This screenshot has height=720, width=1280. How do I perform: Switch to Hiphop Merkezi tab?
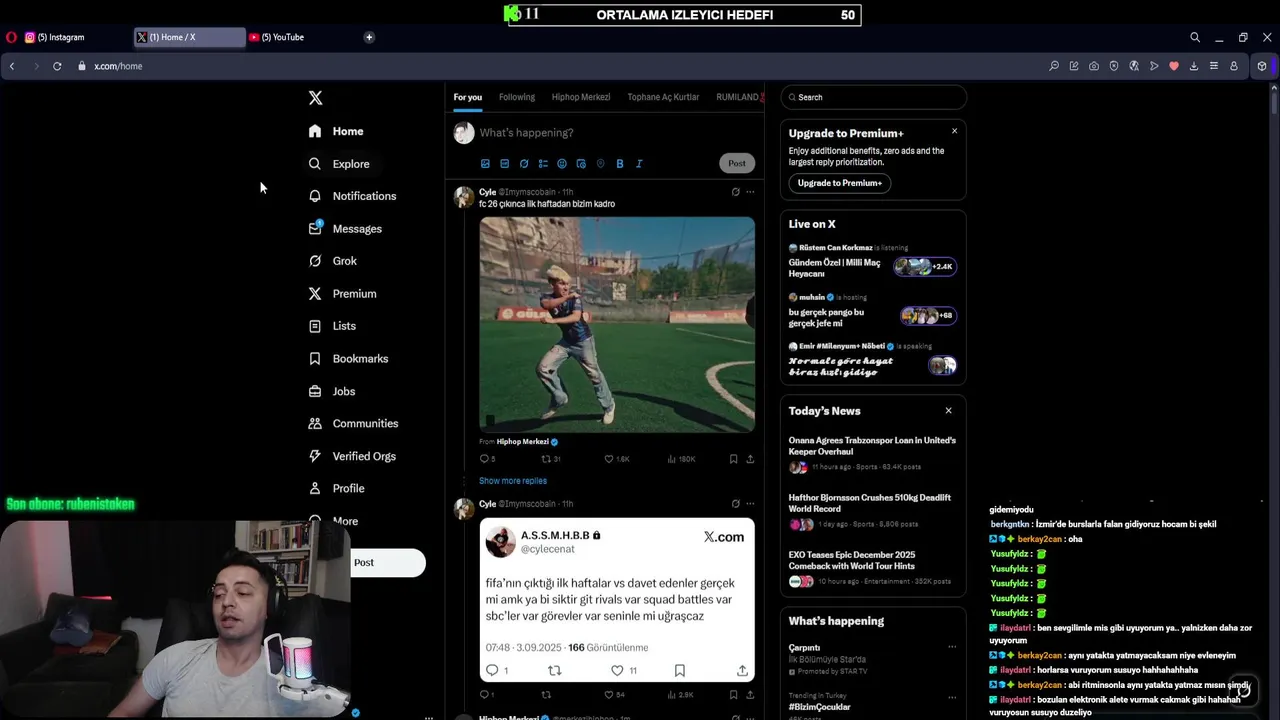(581, 97)
